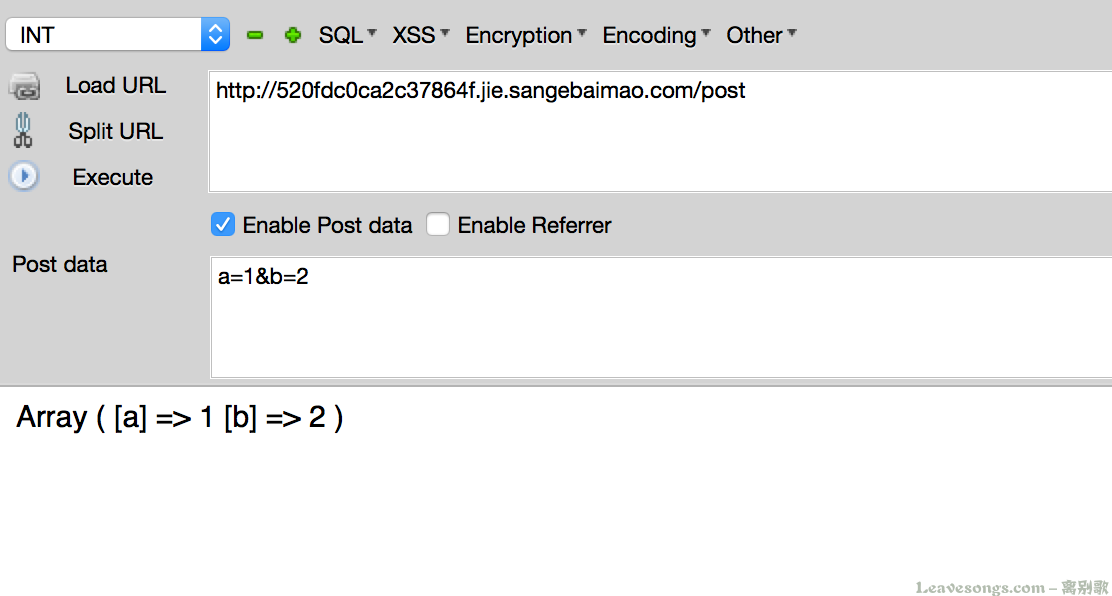
Task: Click the Split URL label
Action: click(115, 131)
